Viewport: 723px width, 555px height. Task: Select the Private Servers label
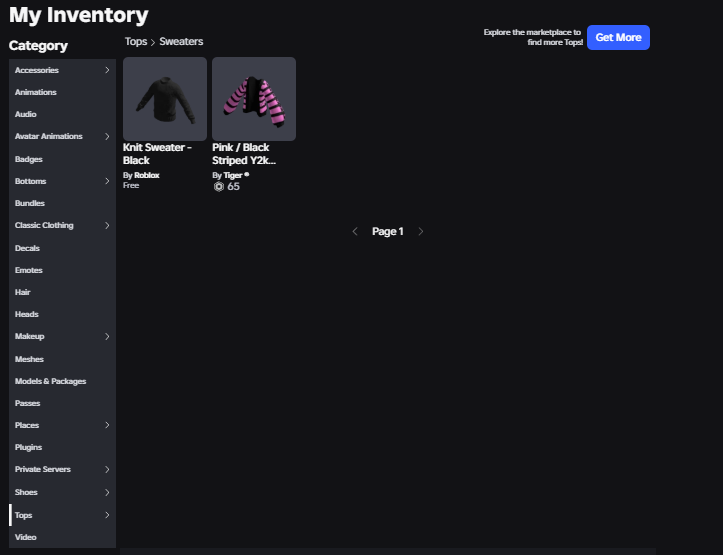coord(42,469)
